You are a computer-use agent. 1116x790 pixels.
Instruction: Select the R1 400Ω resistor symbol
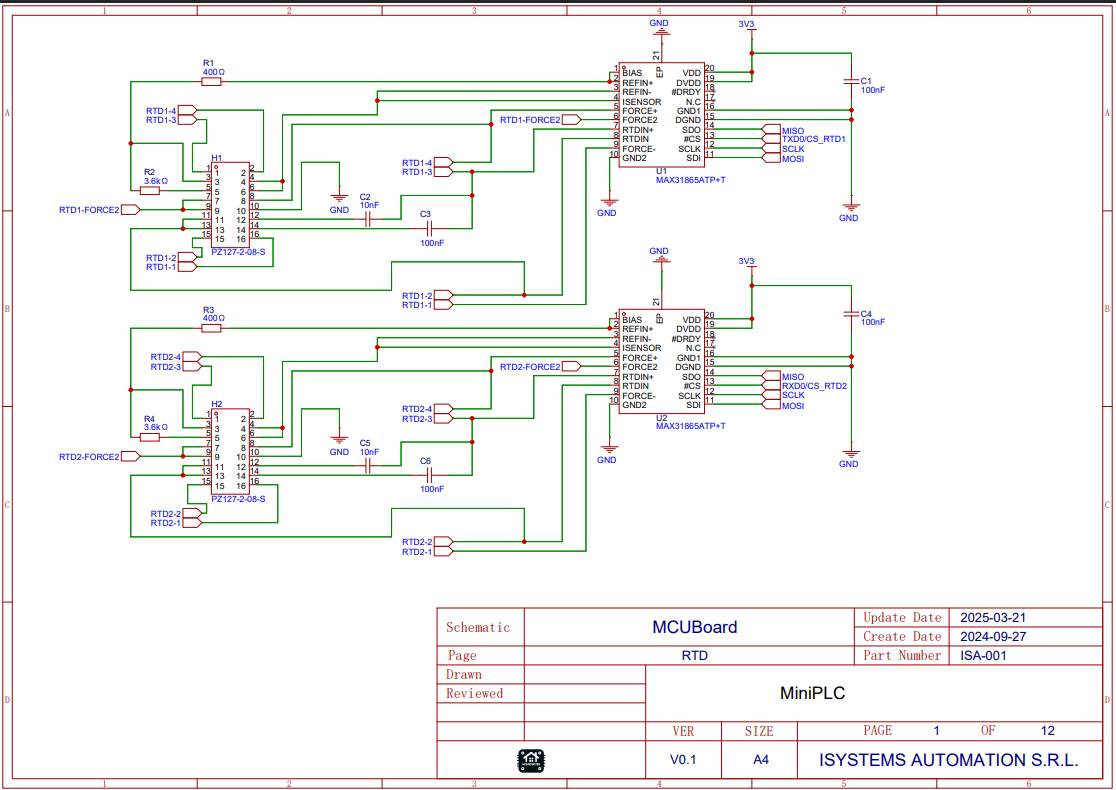coord(211,82)
